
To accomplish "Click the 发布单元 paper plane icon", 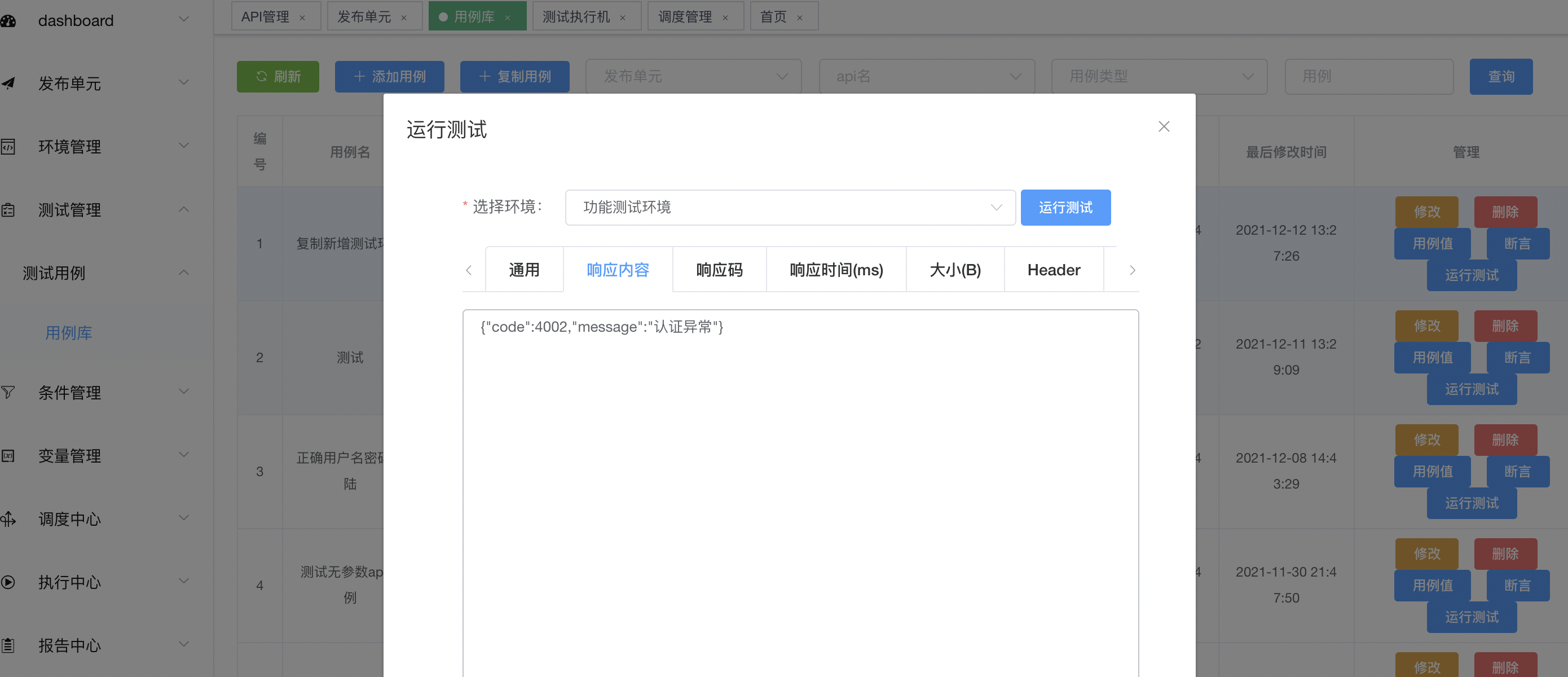I will click(x=8, y=83).
